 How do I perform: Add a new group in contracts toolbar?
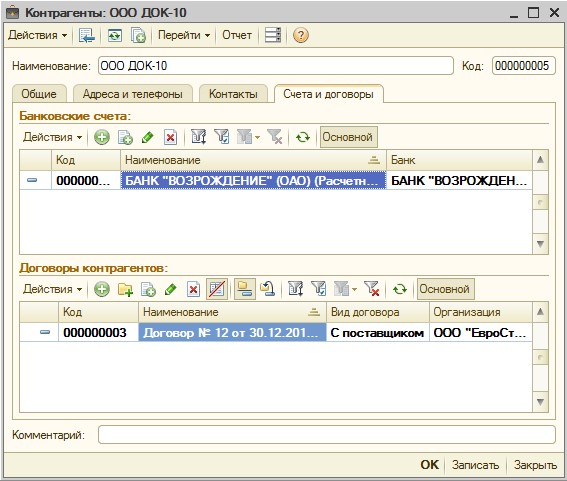pyautogui.click(x=125, y=289)
